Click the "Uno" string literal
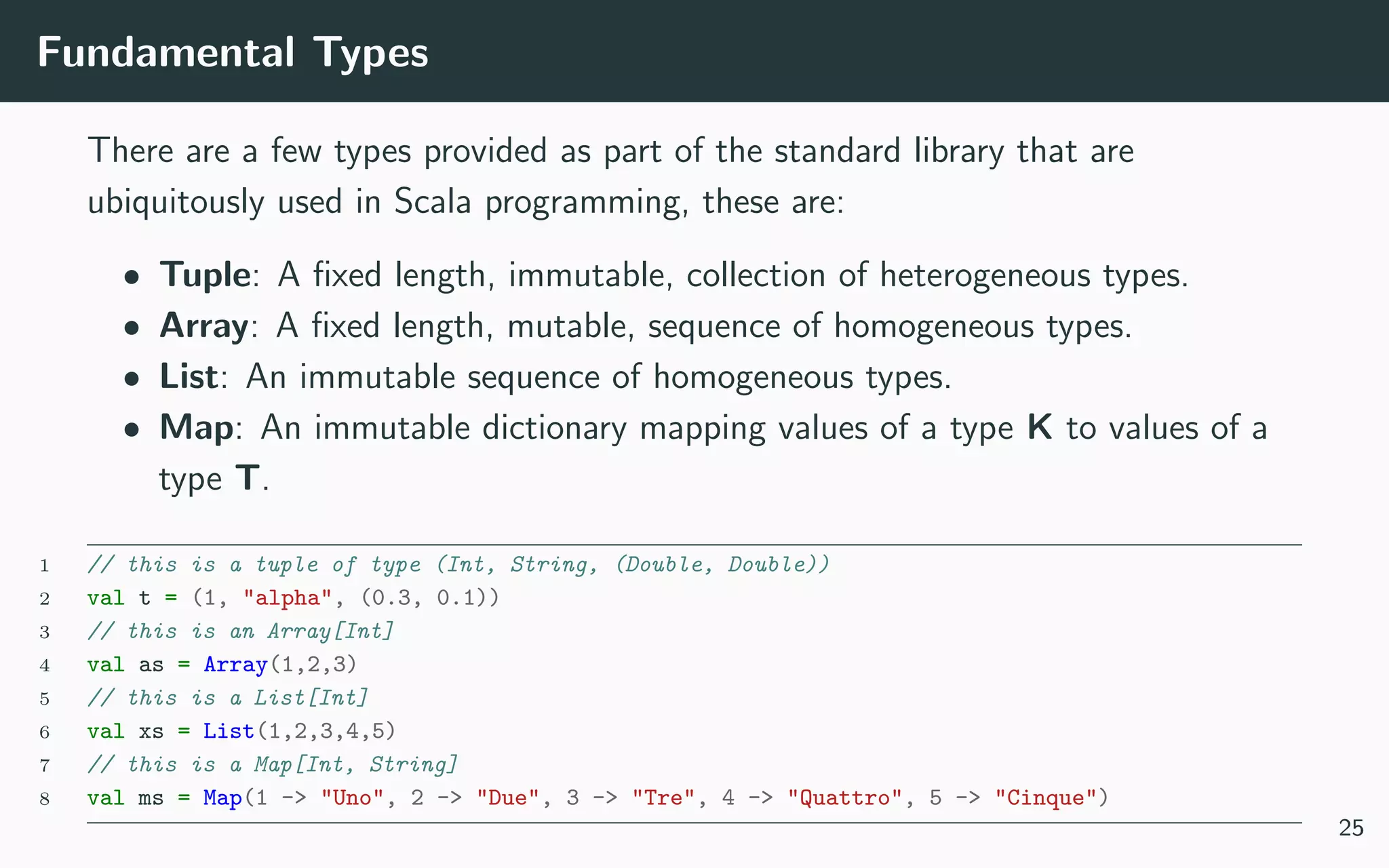 tap(352, 798)
